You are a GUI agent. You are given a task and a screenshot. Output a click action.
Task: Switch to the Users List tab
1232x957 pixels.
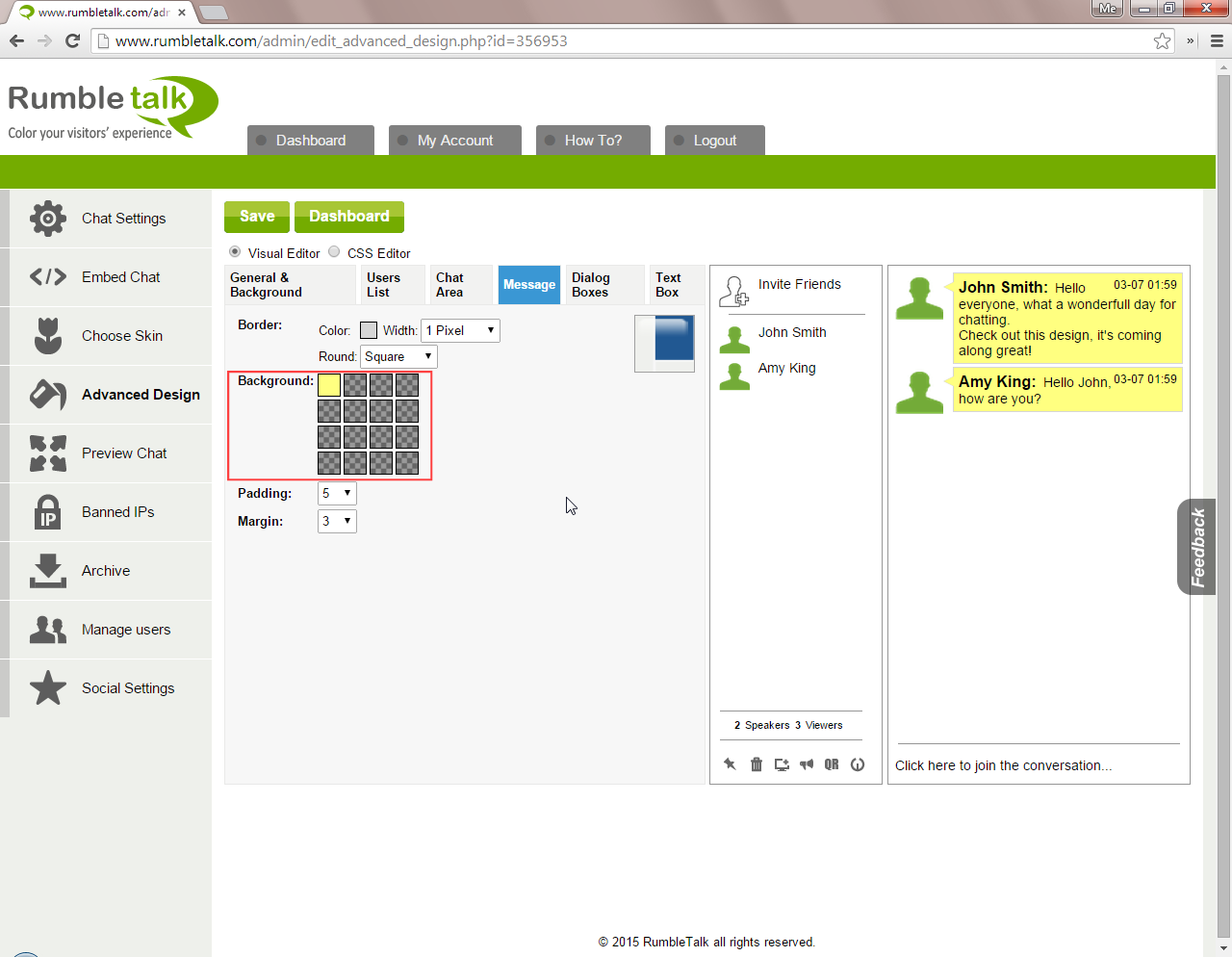click(394, 285)
